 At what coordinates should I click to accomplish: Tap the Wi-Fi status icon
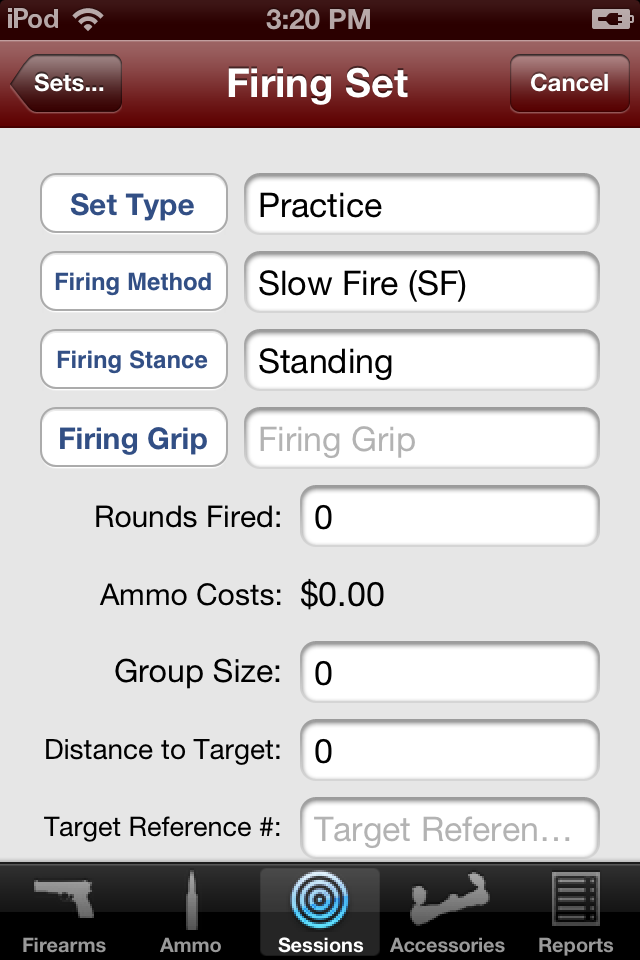tap(88, 19)
